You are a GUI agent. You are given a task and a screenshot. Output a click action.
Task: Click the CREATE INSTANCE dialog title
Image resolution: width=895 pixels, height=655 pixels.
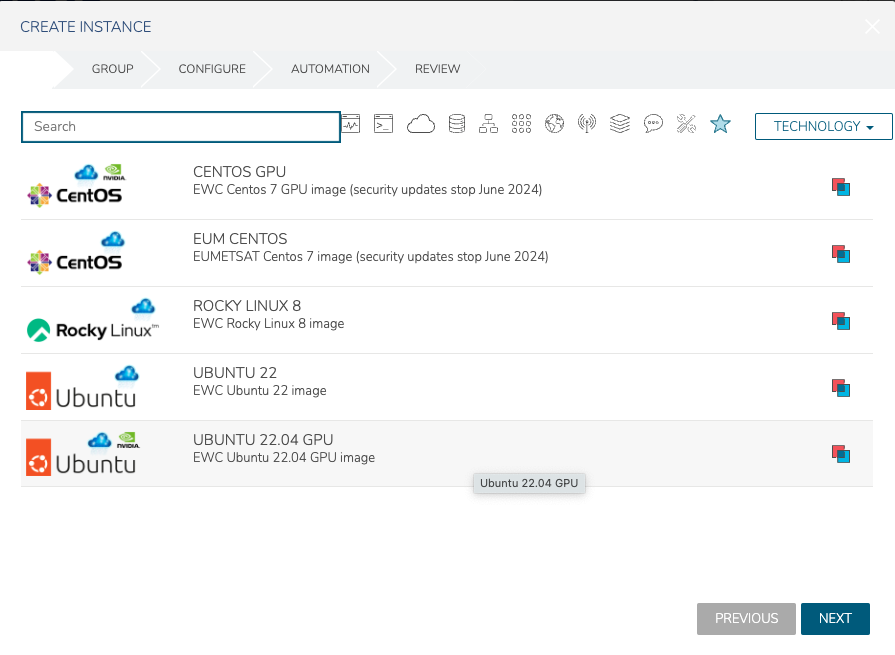pyautogui.click(x=86, y=27)
